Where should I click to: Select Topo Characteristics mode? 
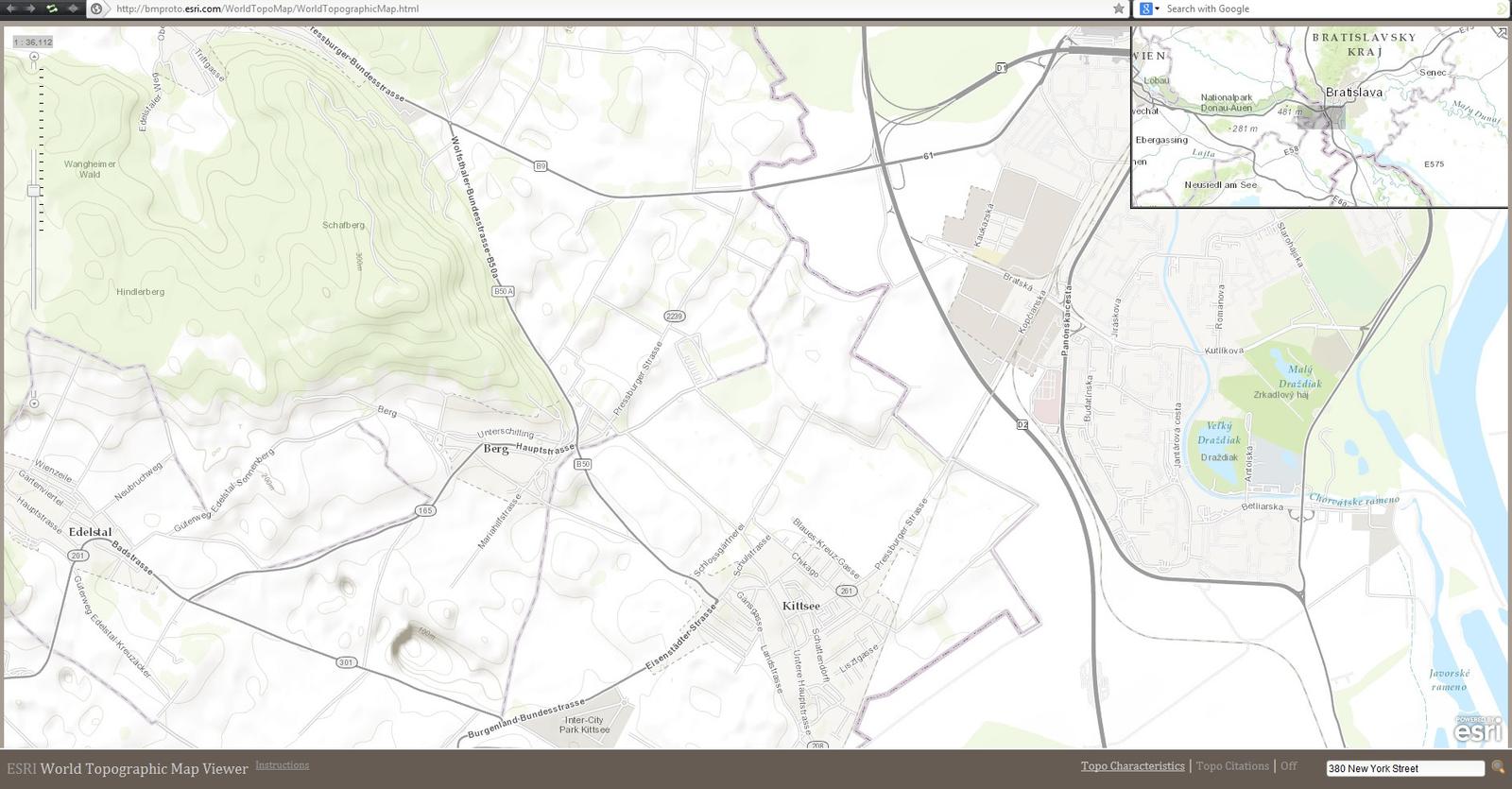coord(1132,766)
